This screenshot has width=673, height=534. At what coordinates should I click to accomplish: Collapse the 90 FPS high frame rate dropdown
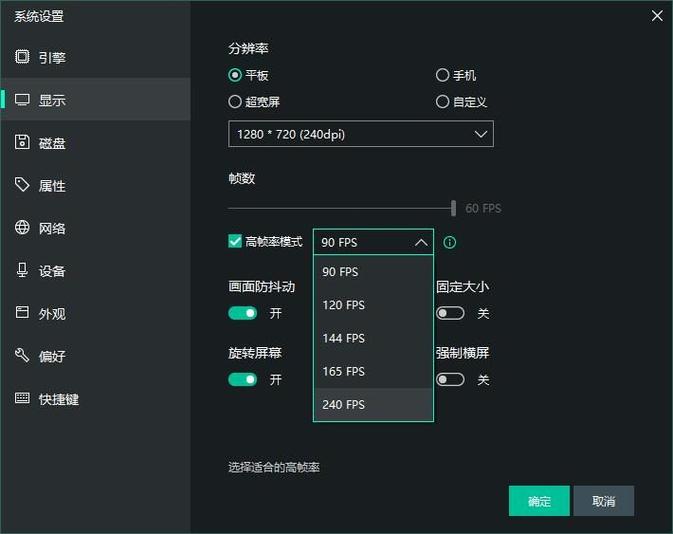coord(373,242)
